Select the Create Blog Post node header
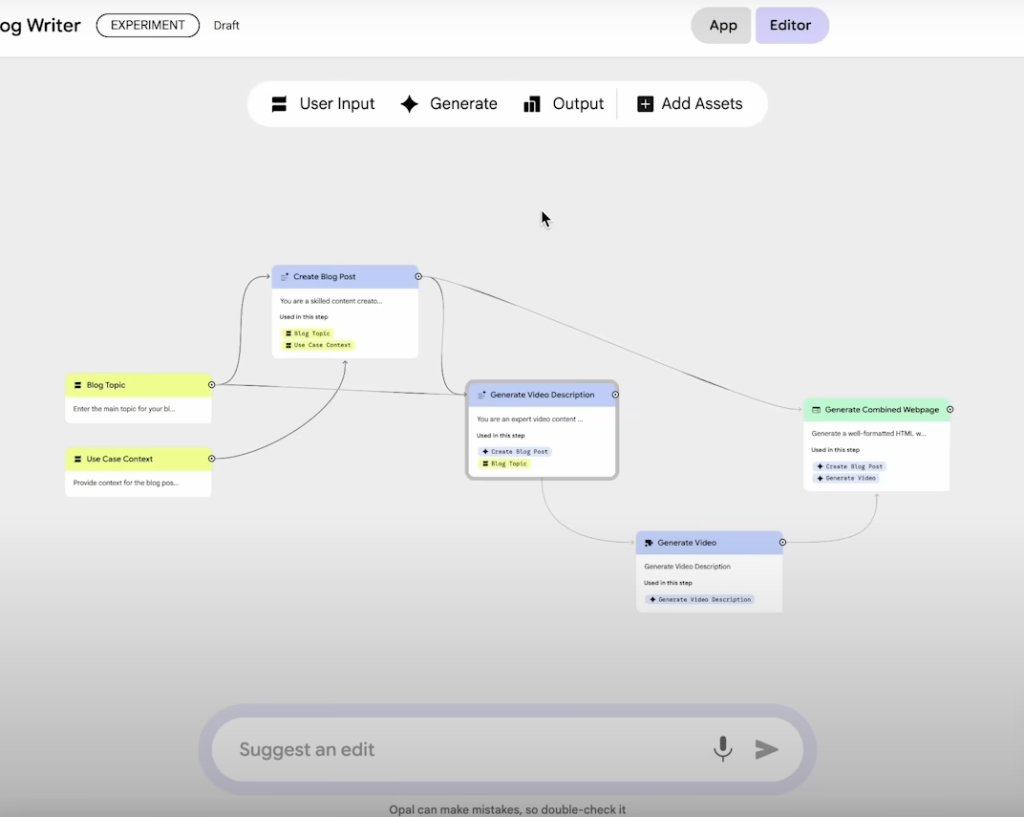Screen dimensions: 1024x817 345,277
